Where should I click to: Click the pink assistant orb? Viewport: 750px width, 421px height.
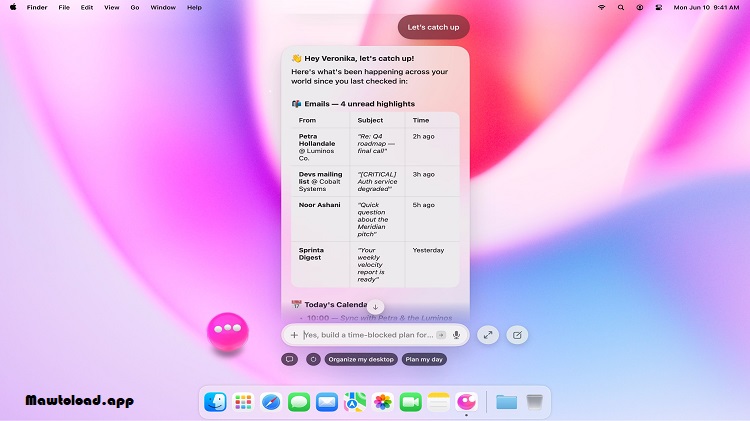[x=228, y=331]
